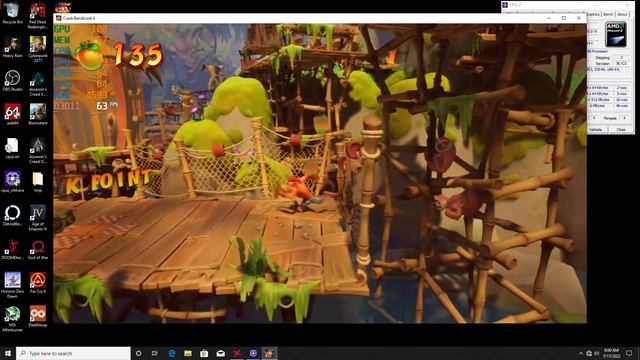Minimize the Crash Bandicoot 4 window
This screenshot has height=360, width=640.
[x=549, y=18]
